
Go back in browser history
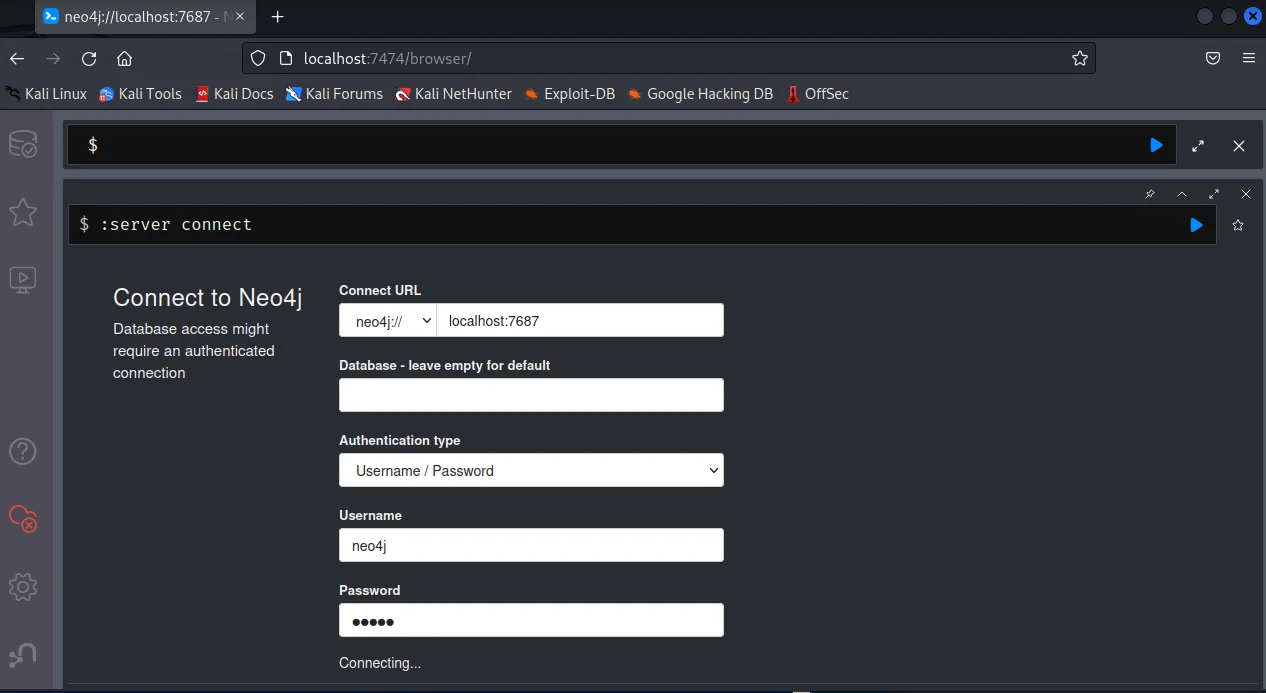click(17, 58)
